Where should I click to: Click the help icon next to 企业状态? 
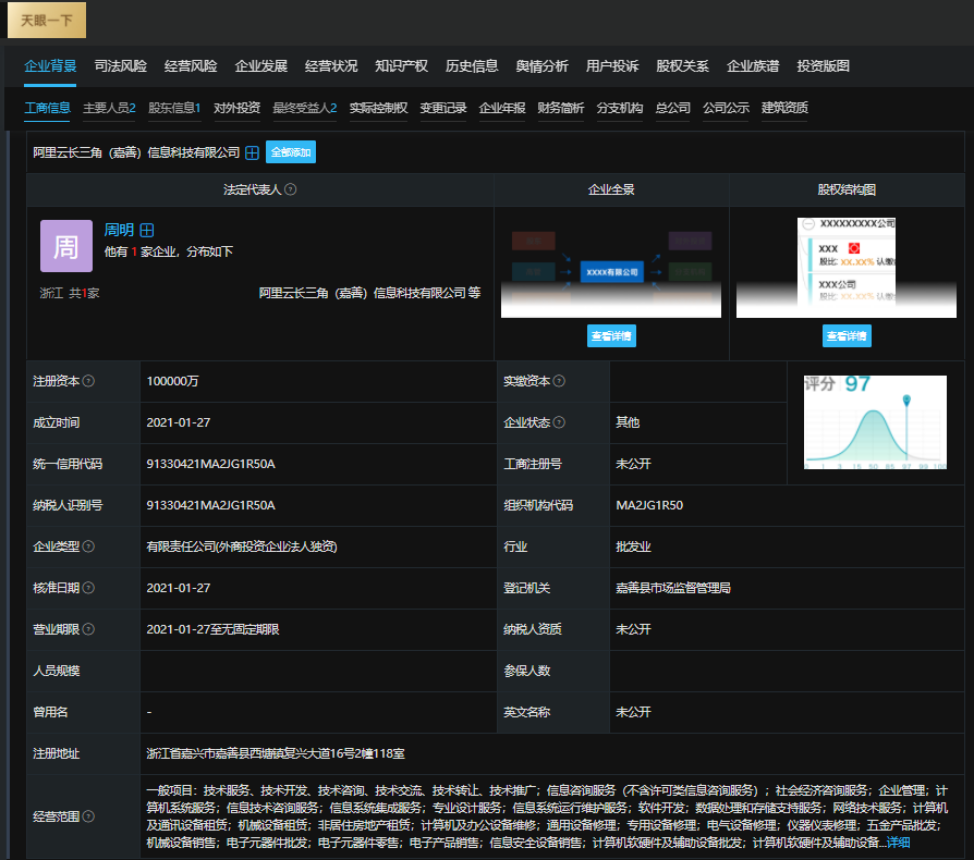[x=559, y=423]
